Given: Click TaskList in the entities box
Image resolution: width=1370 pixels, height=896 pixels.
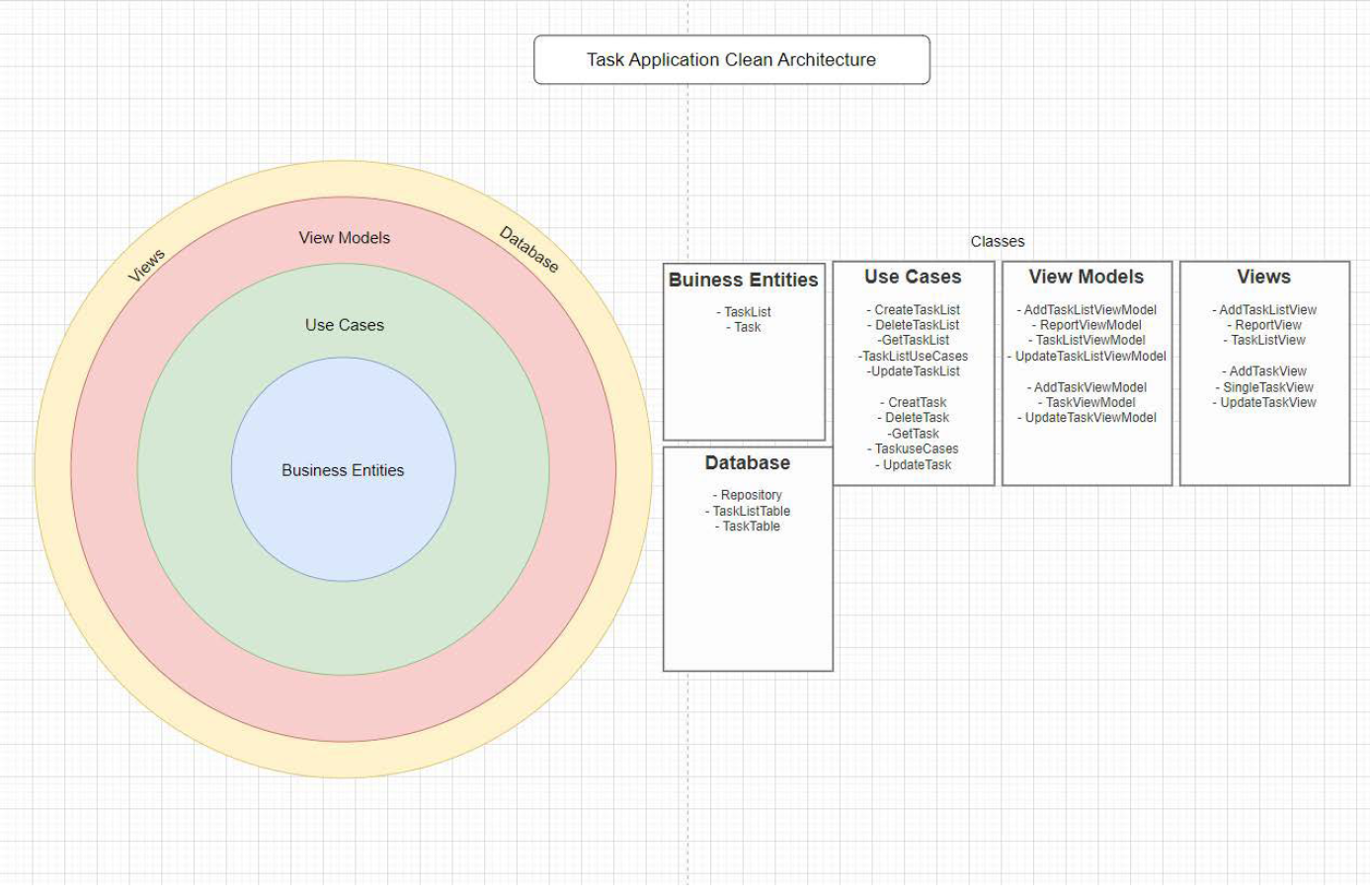Looking at the screenshot, I should pos(744,312).
